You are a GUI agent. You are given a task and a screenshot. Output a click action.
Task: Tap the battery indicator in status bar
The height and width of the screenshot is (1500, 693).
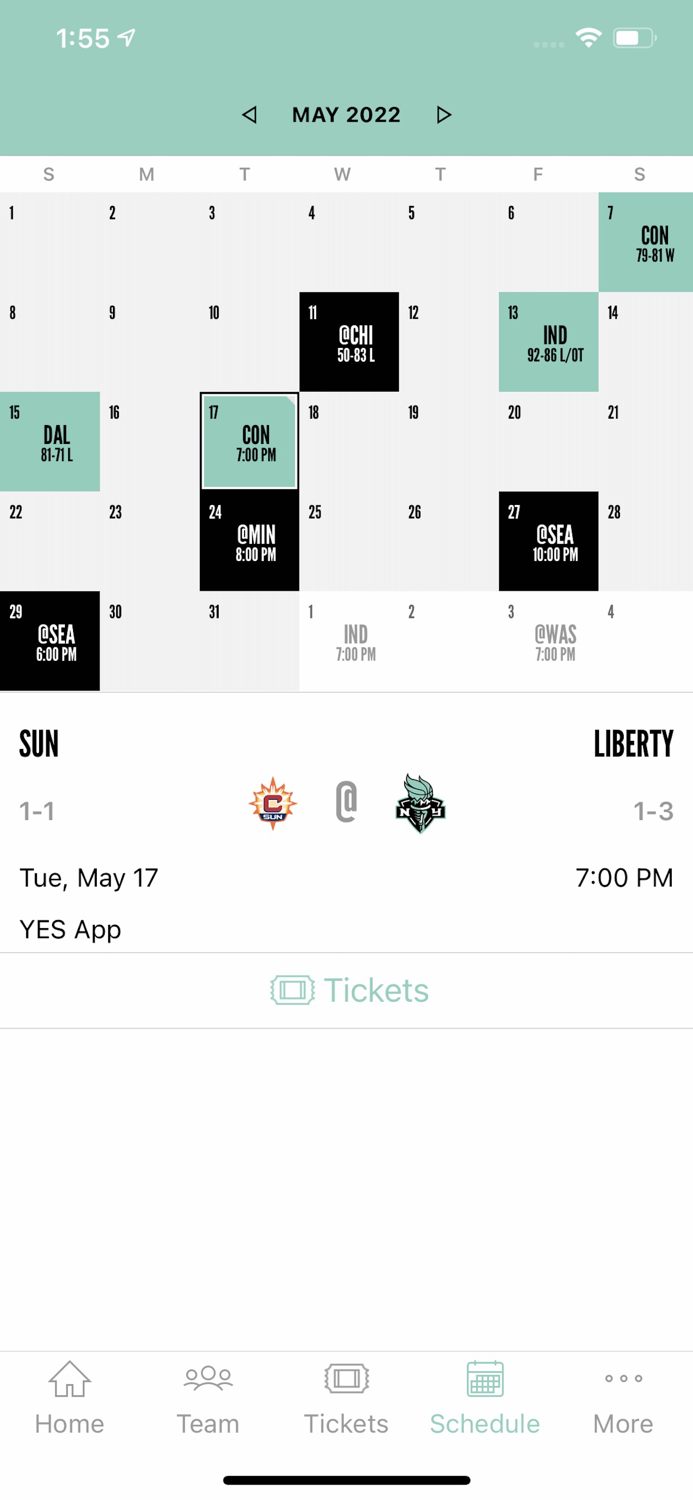[631, 38]
